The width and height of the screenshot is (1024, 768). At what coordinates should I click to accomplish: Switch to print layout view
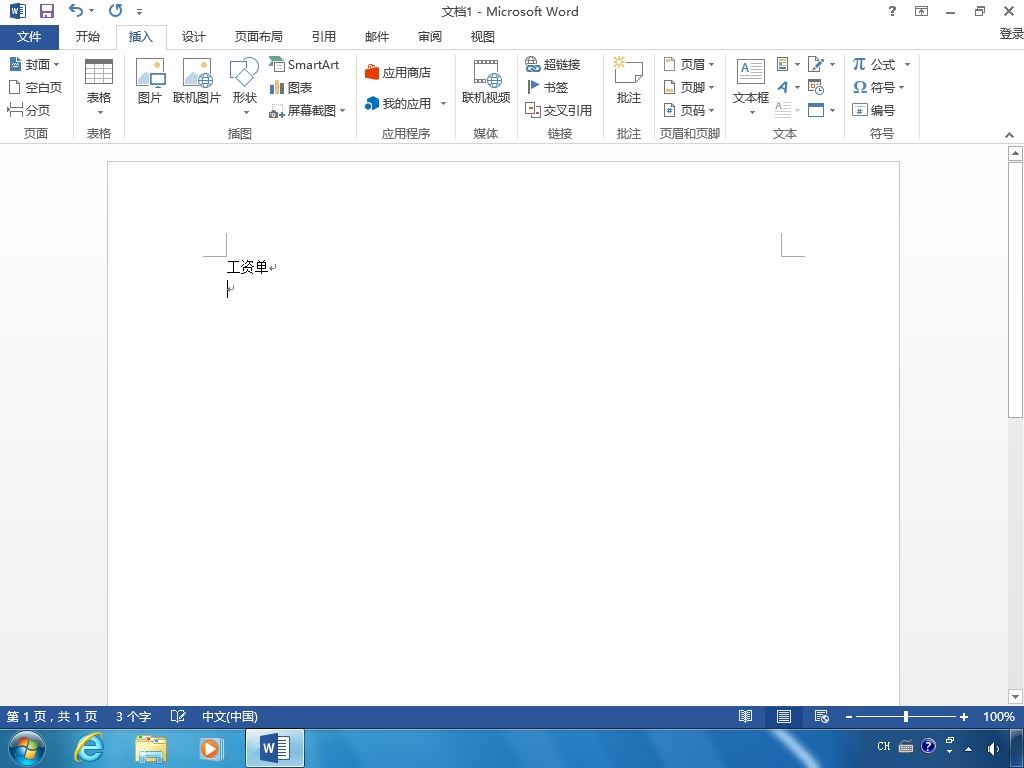[x=784, y=716]
